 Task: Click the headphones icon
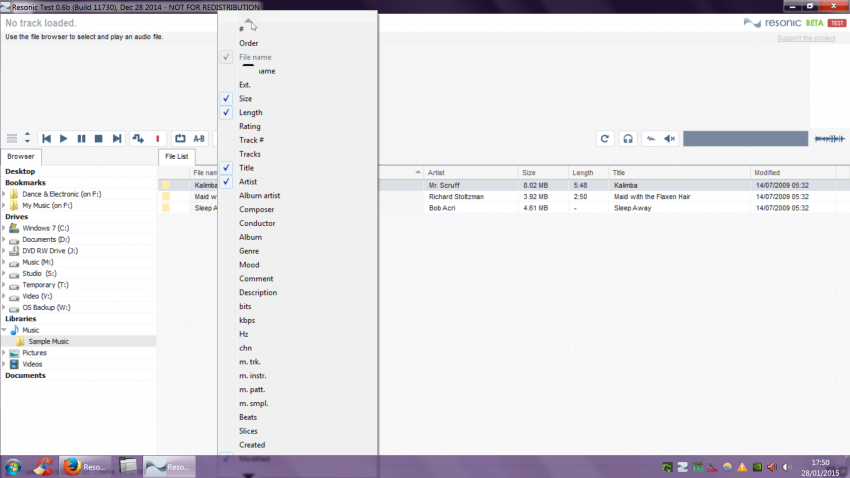point(628,139)
